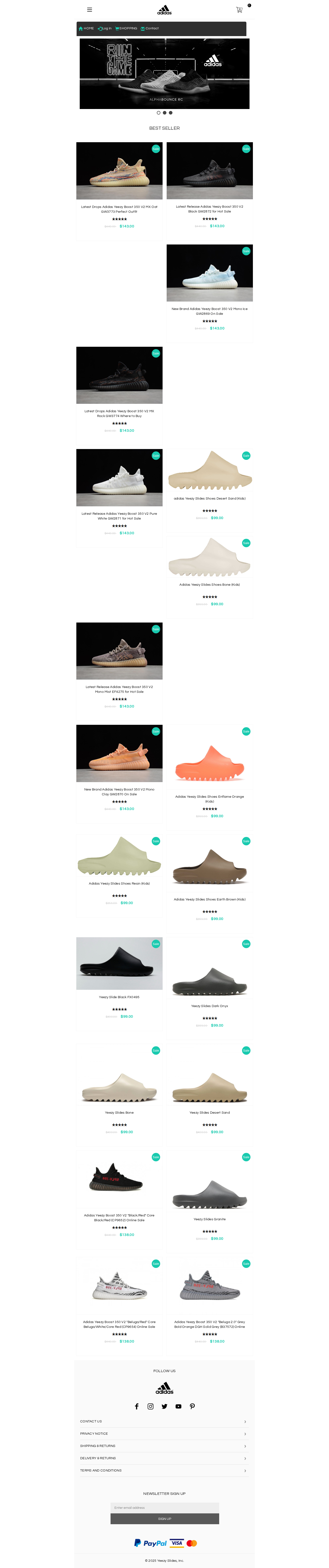Select the third carousel dot indicator

[171, 113]
